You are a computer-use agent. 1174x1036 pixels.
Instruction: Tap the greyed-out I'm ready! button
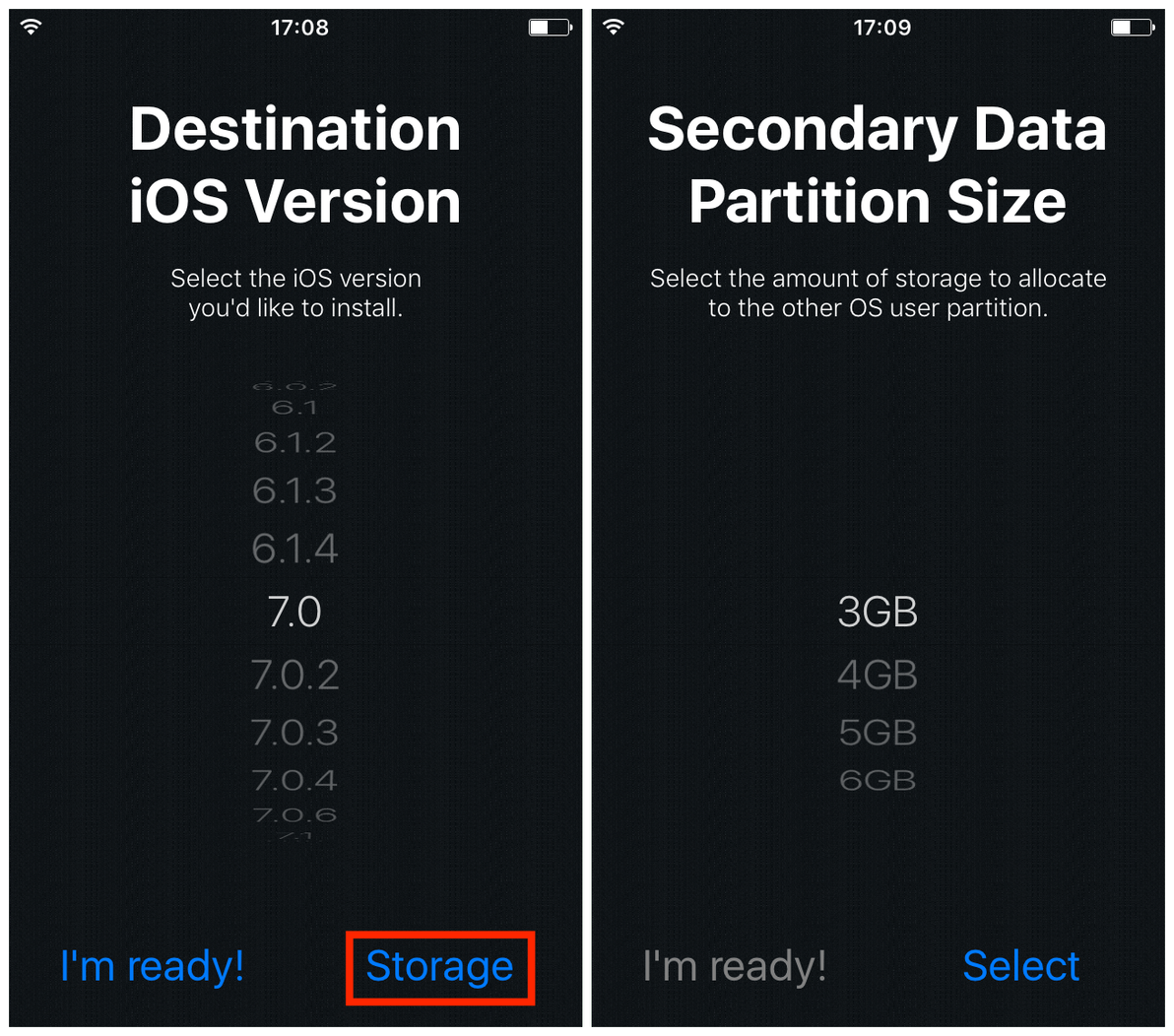(x=735, y=966)
